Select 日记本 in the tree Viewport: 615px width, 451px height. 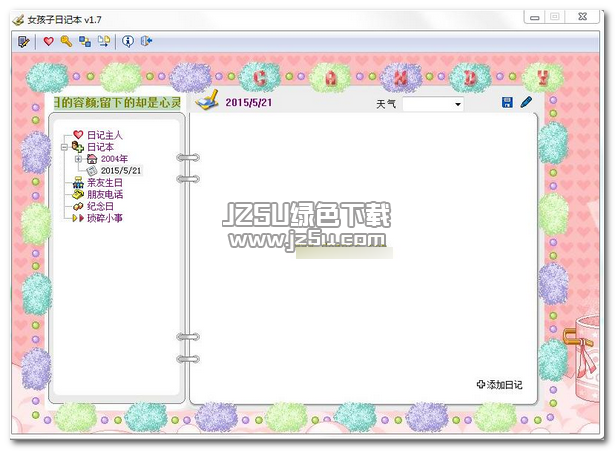click(100, 147)
